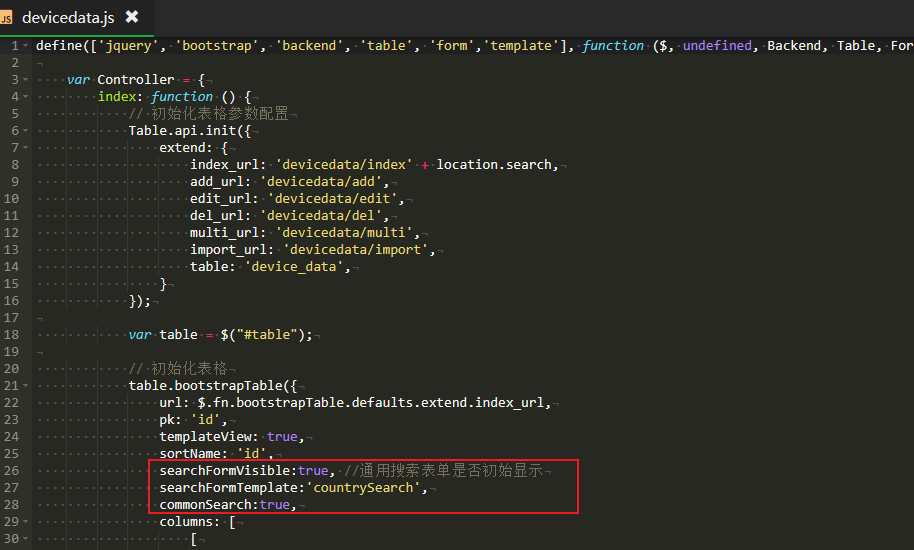This screenshot has width=914, height=550.
Task: Click the 'devicedata/import' string
Action: tap(356, 249)
